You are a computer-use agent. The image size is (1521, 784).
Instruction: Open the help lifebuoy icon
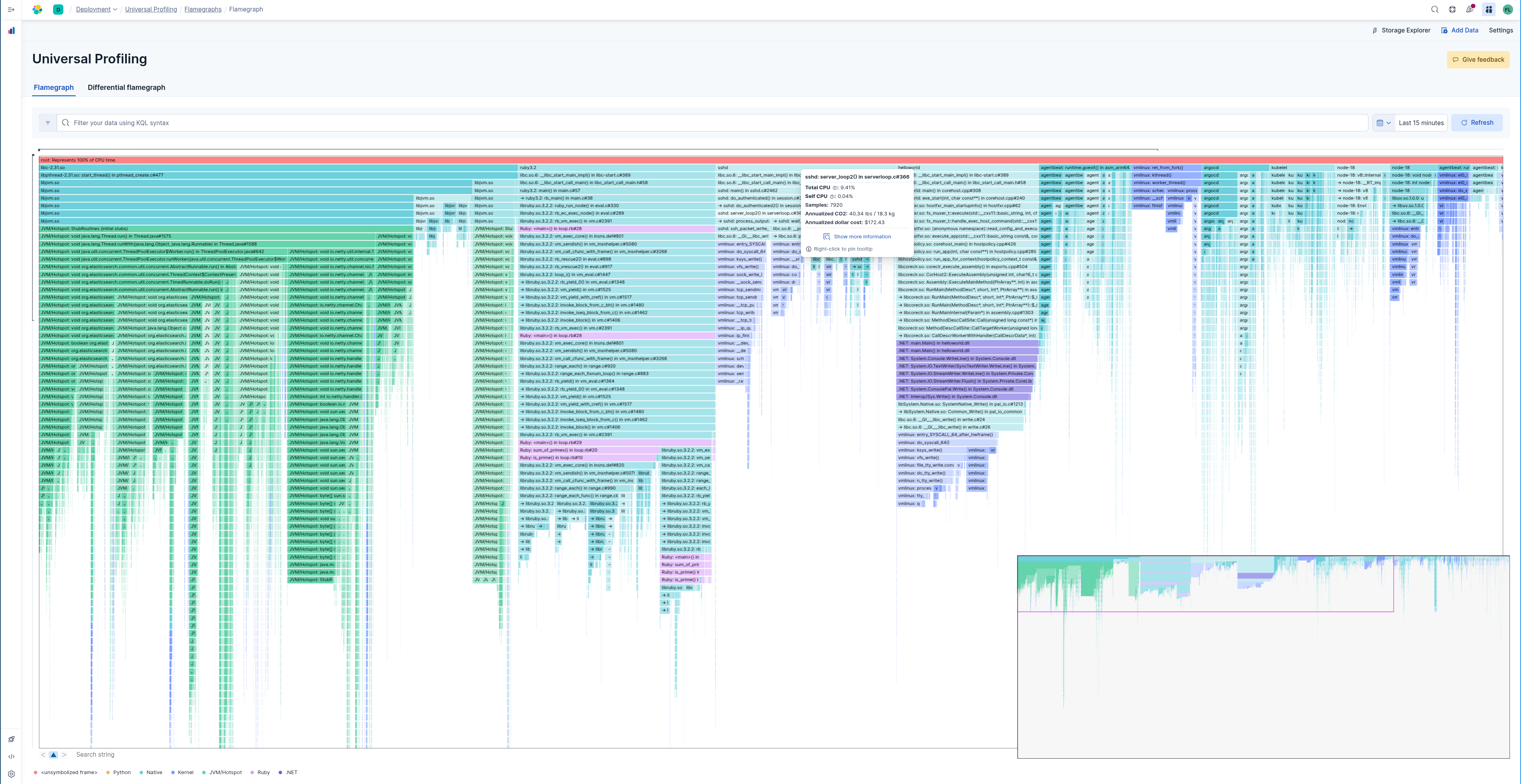pyautogui.click(x=1452, y=10)
